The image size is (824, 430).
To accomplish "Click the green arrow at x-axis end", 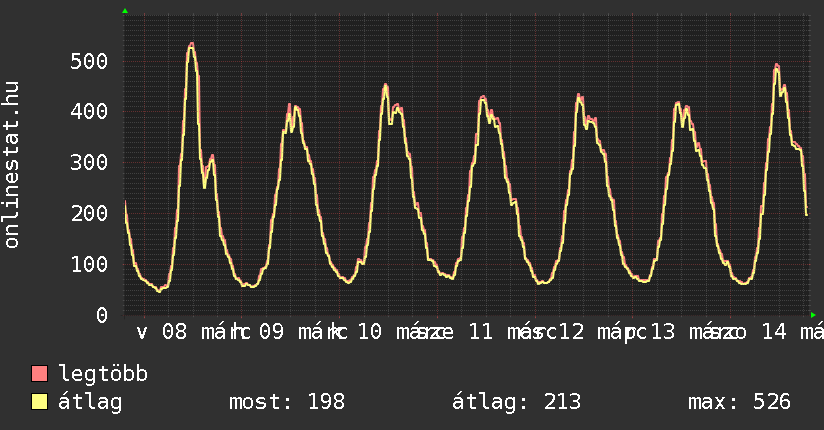I will pyautogui.click(x=811, y=313).
